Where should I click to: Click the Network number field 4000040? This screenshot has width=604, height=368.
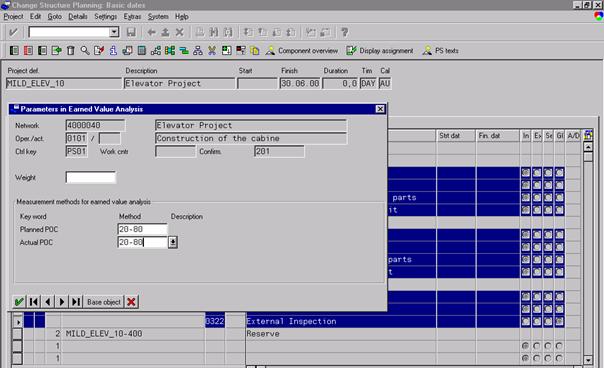tap(95, 125)
